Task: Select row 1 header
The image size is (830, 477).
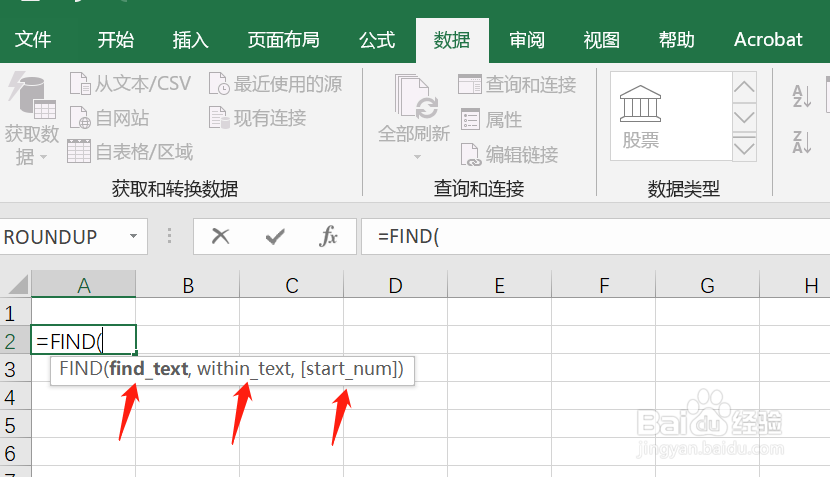Action: click(15, 312)
